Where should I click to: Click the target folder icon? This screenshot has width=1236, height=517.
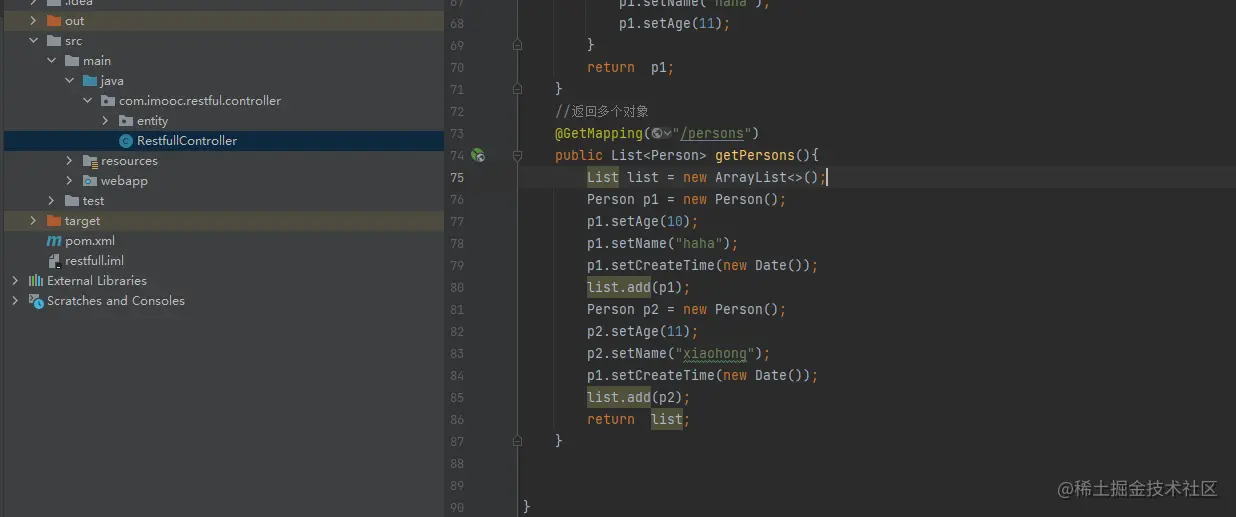(x=53, y=221)
